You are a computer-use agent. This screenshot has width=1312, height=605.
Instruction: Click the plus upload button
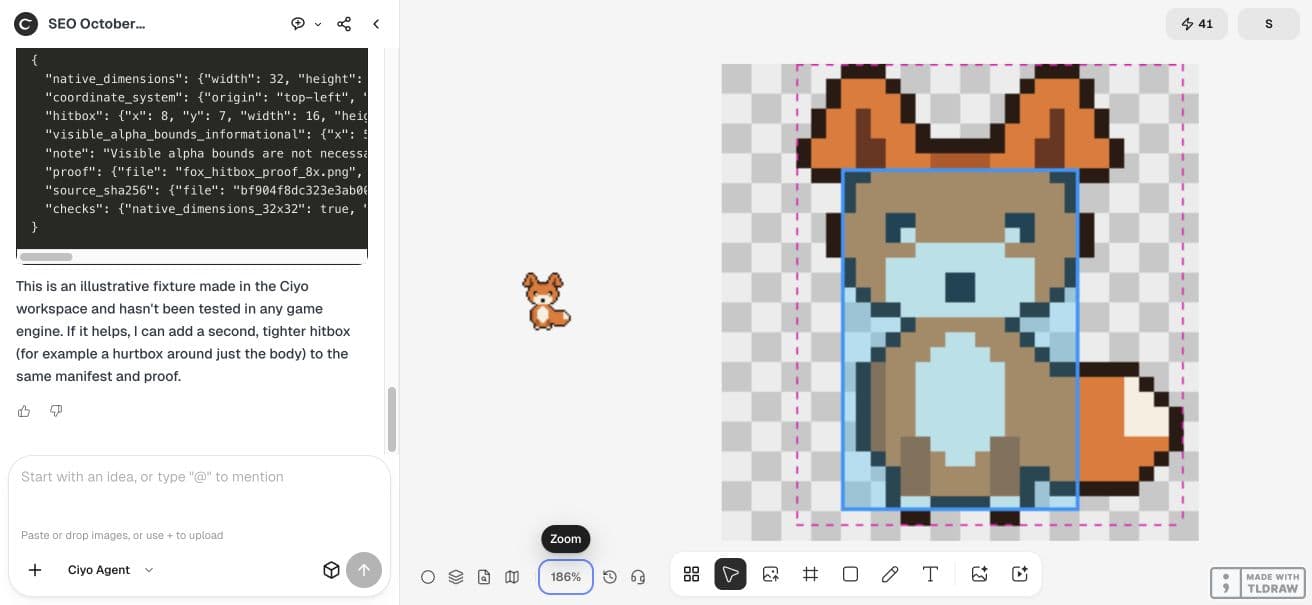tap(35, 570)
